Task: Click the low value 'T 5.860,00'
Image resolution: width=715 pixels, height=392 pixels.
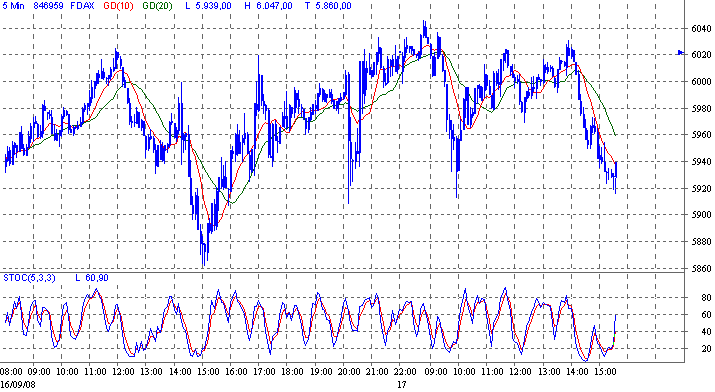Action: click(328, 6)
